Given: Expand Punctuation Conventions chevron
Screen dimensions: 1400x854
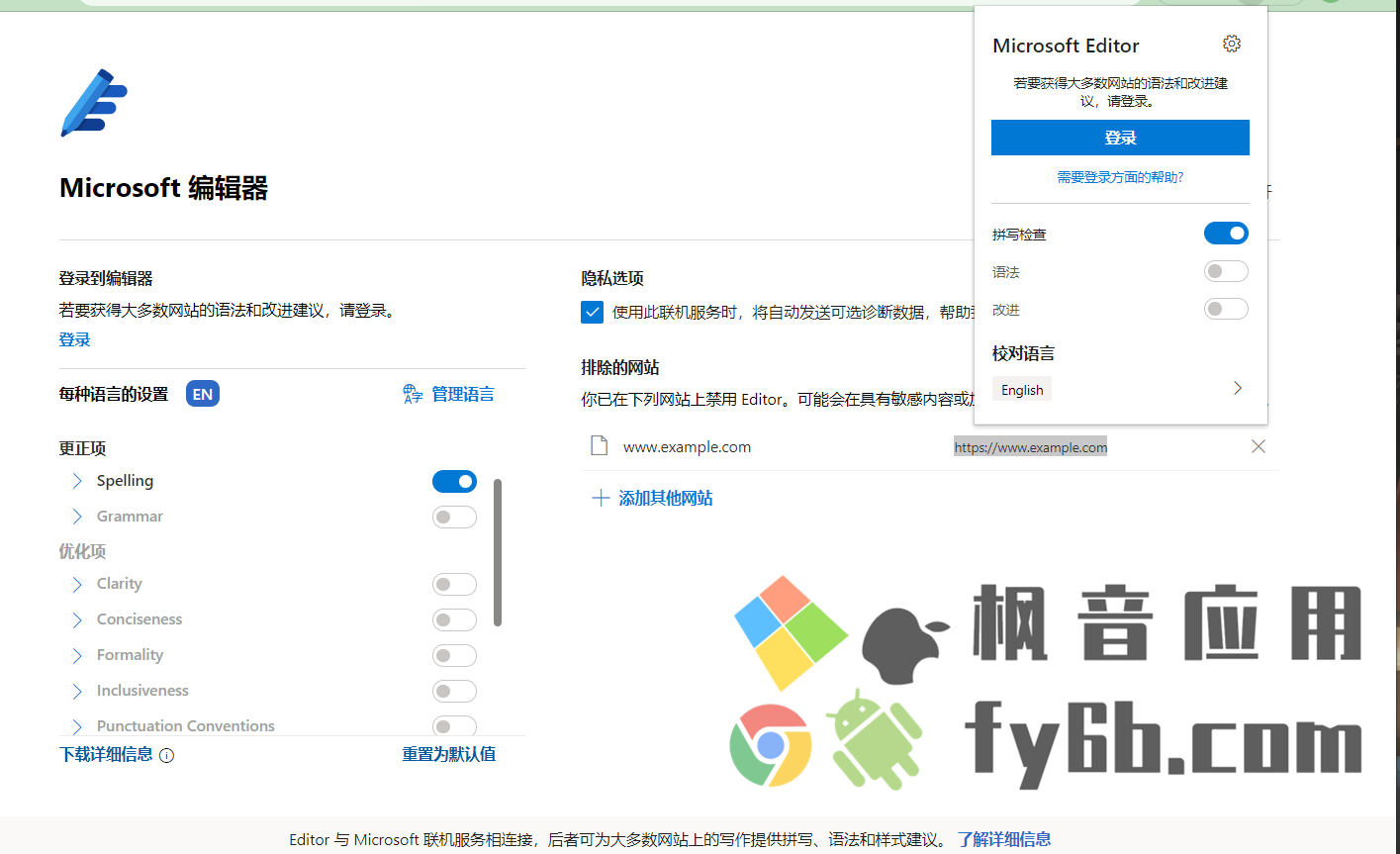Looking at the screenshot, I should [x=77, y=726].
